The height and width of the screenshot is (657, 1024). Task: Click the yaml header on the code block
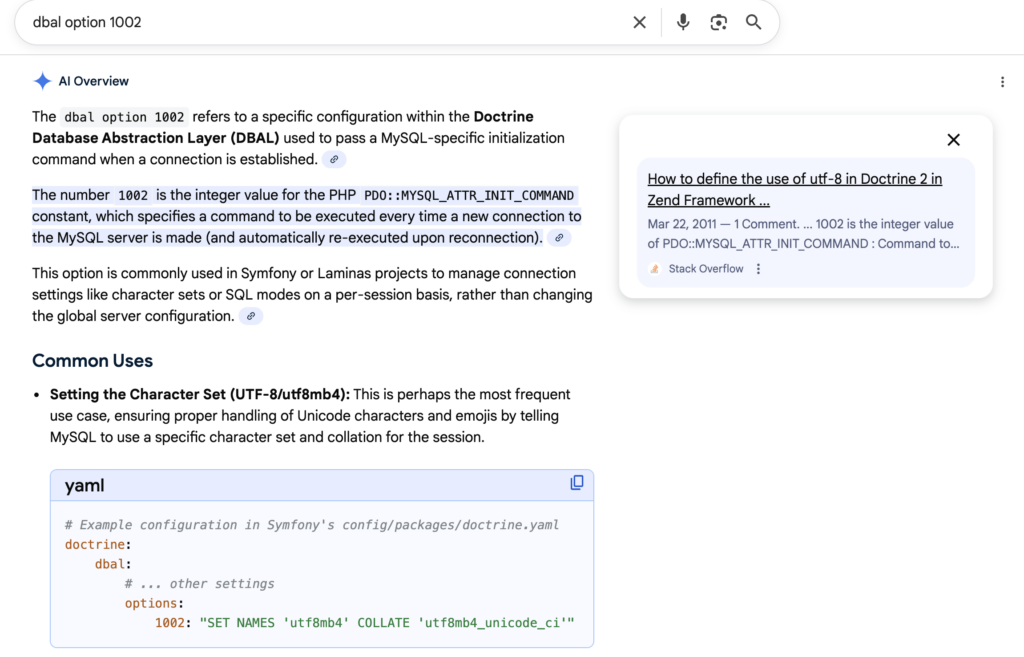pyautogui.click(x=85, y=485)
